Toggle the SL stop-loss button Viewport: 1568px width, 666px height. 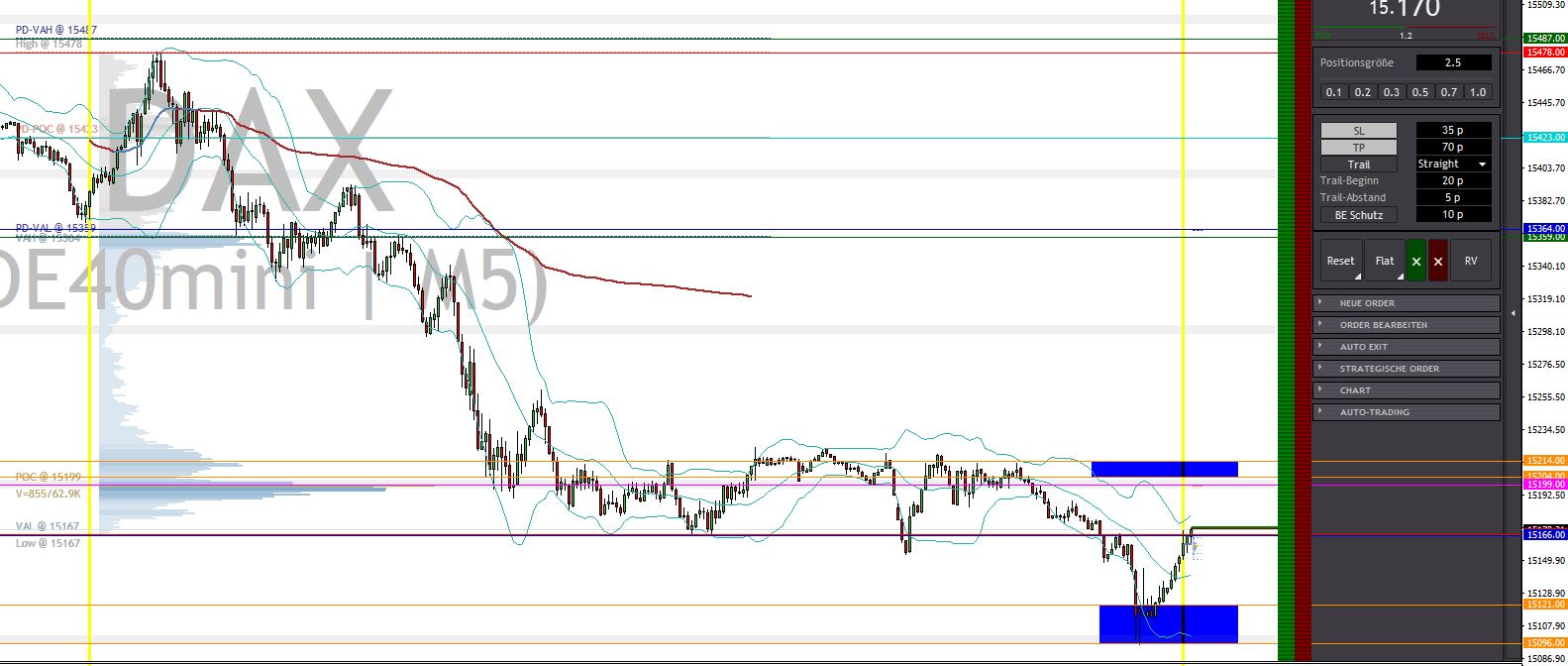(x=1359, y=131)
